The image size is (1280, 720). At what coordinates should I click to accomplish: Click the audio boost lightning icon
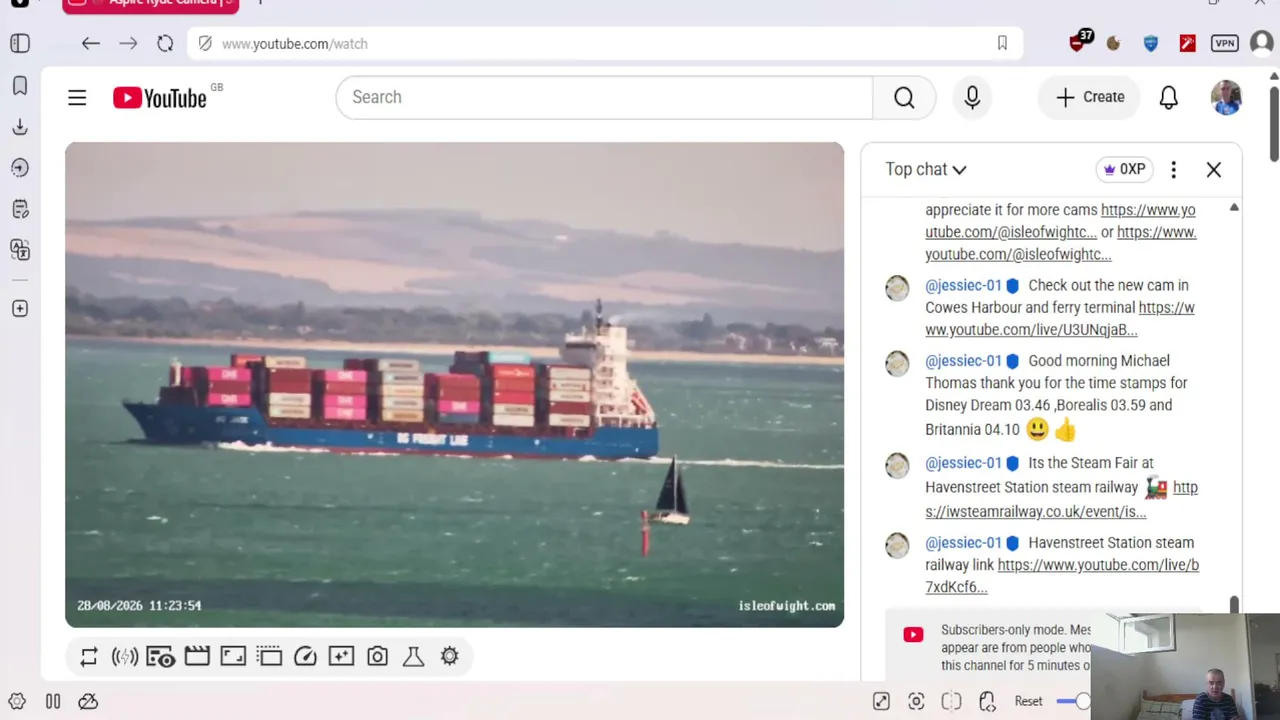pos(125,656)
